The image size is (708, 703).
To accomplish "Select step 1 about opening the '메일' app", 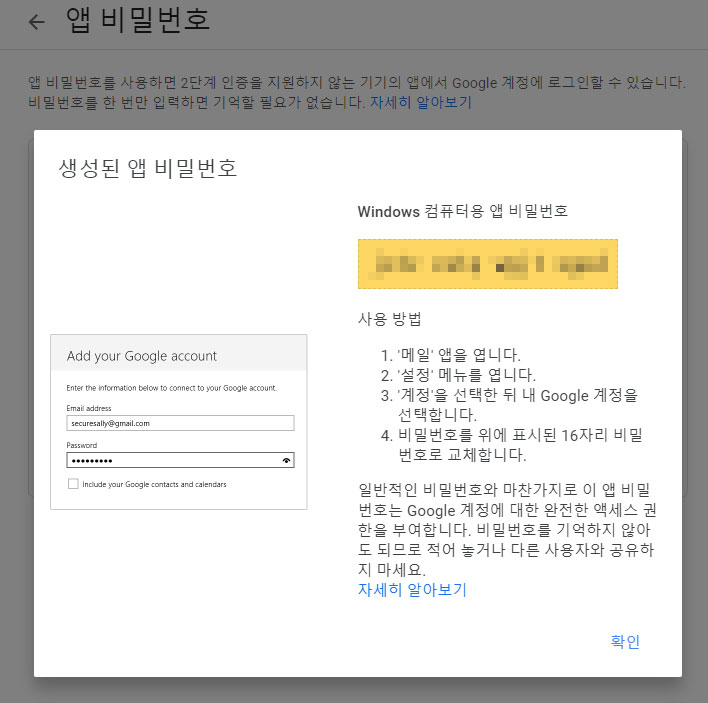I will (450, 355).
